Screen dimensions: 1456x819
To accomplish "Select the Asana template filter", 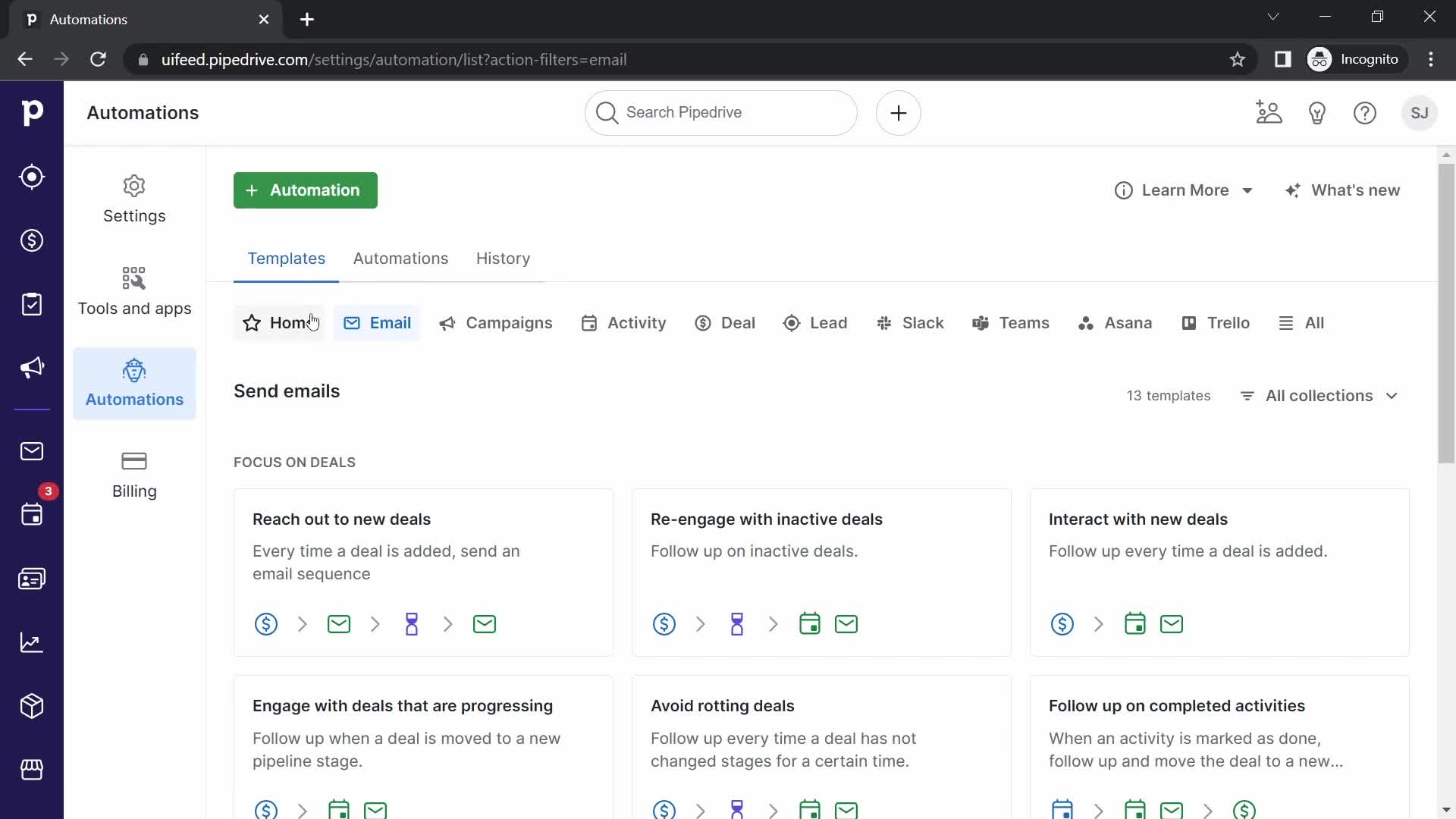I will [x=1115, y=323].
